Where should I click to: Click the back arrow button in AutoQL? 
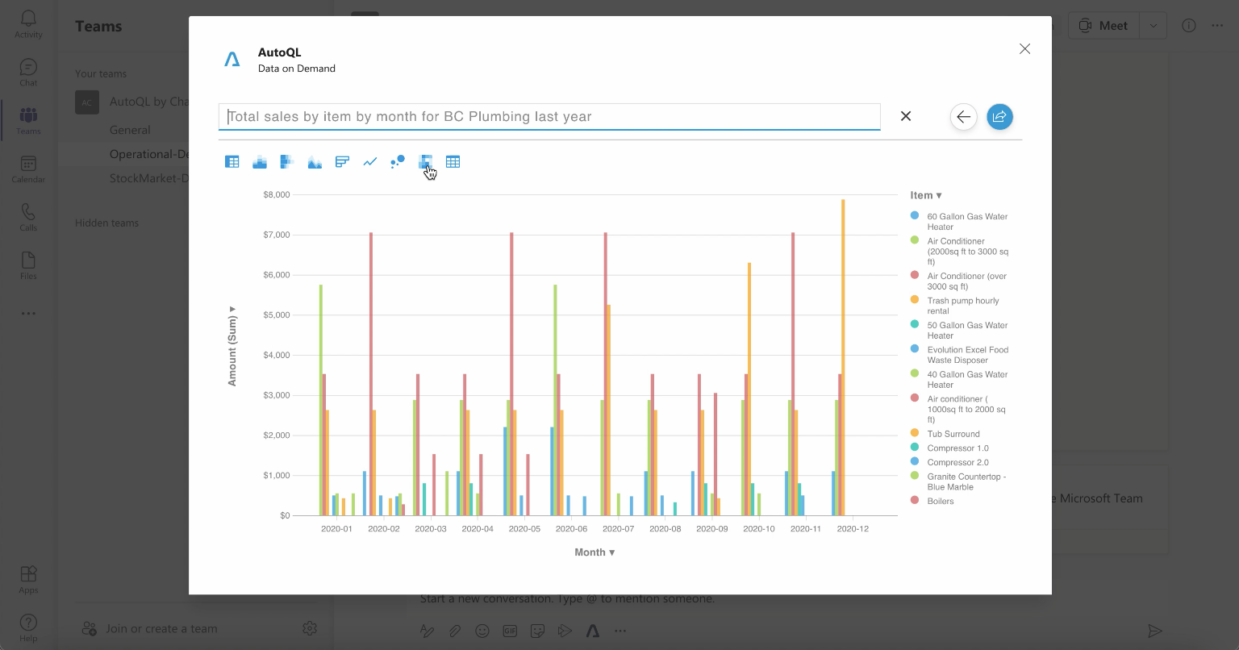(963, 117)
